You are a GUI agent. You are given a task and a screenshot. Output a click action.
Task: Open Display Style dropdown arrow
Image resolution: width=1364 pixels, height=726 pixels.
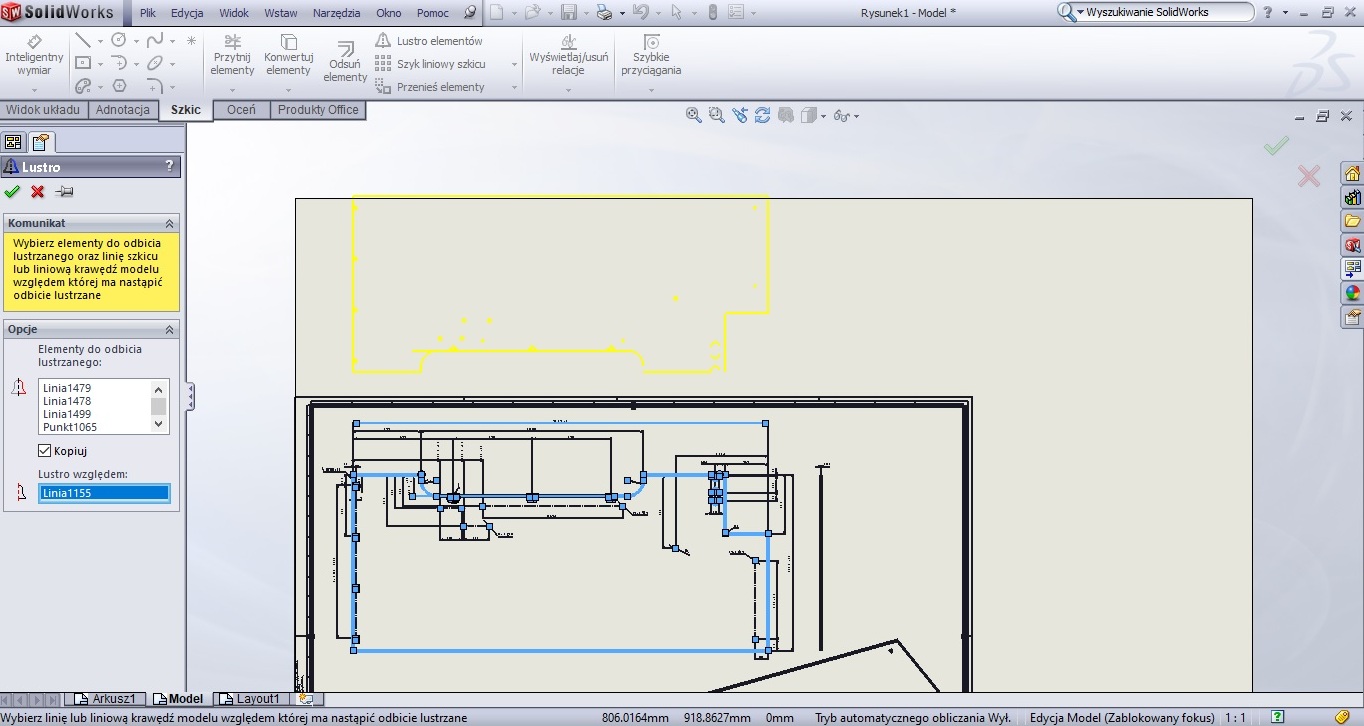pyautogui.click(x=823, y=116)
